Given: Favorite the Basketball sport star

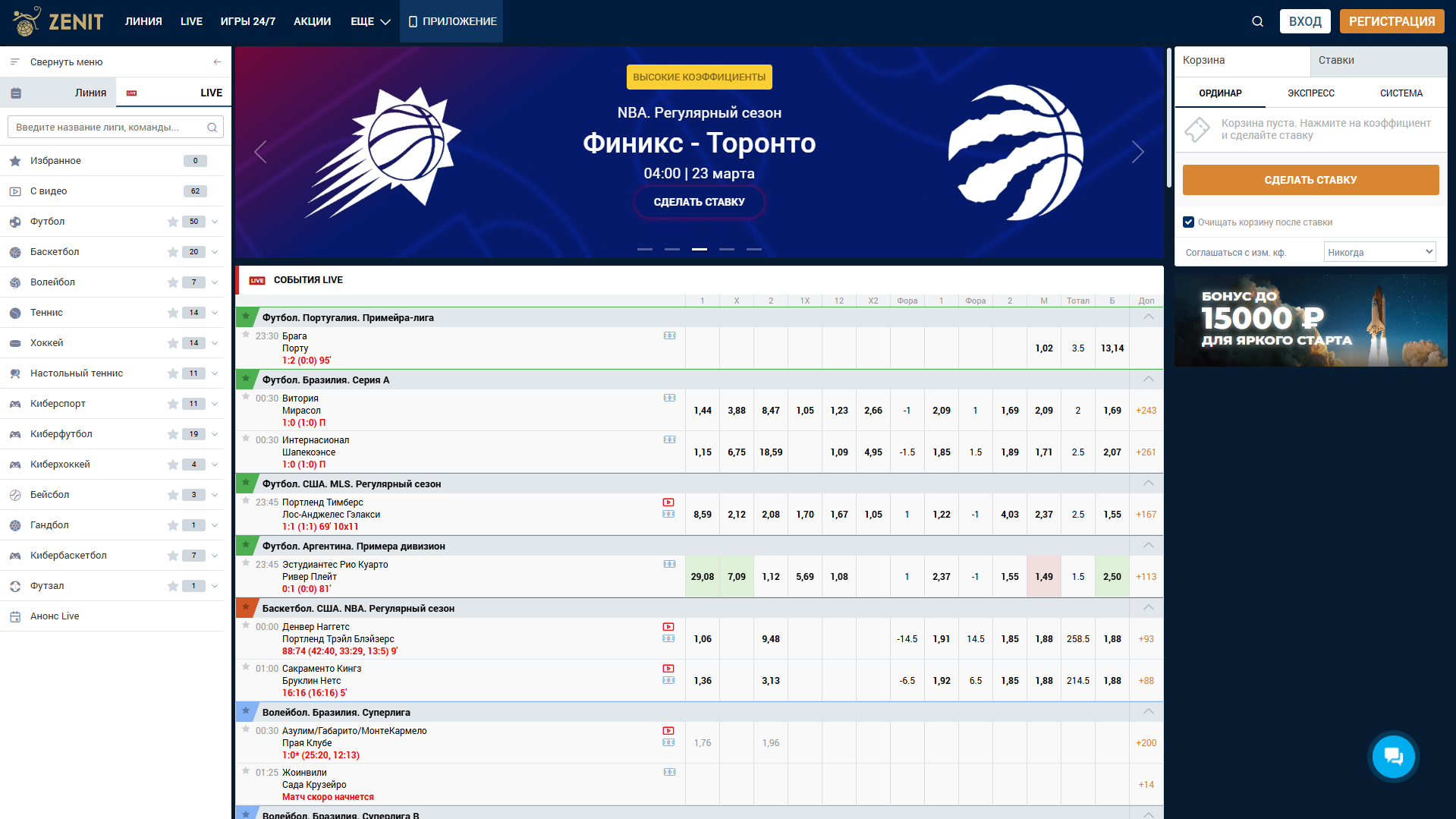Looking at the screenshot, I should pyautogui.click(x=173, y=252).
